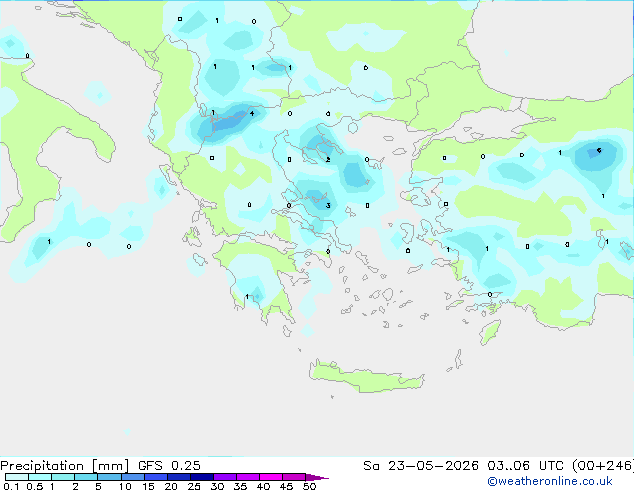Click the '(00+246)' forecast offset text
Viewport: 634px width, 490px height.
[x=602, y=466]
